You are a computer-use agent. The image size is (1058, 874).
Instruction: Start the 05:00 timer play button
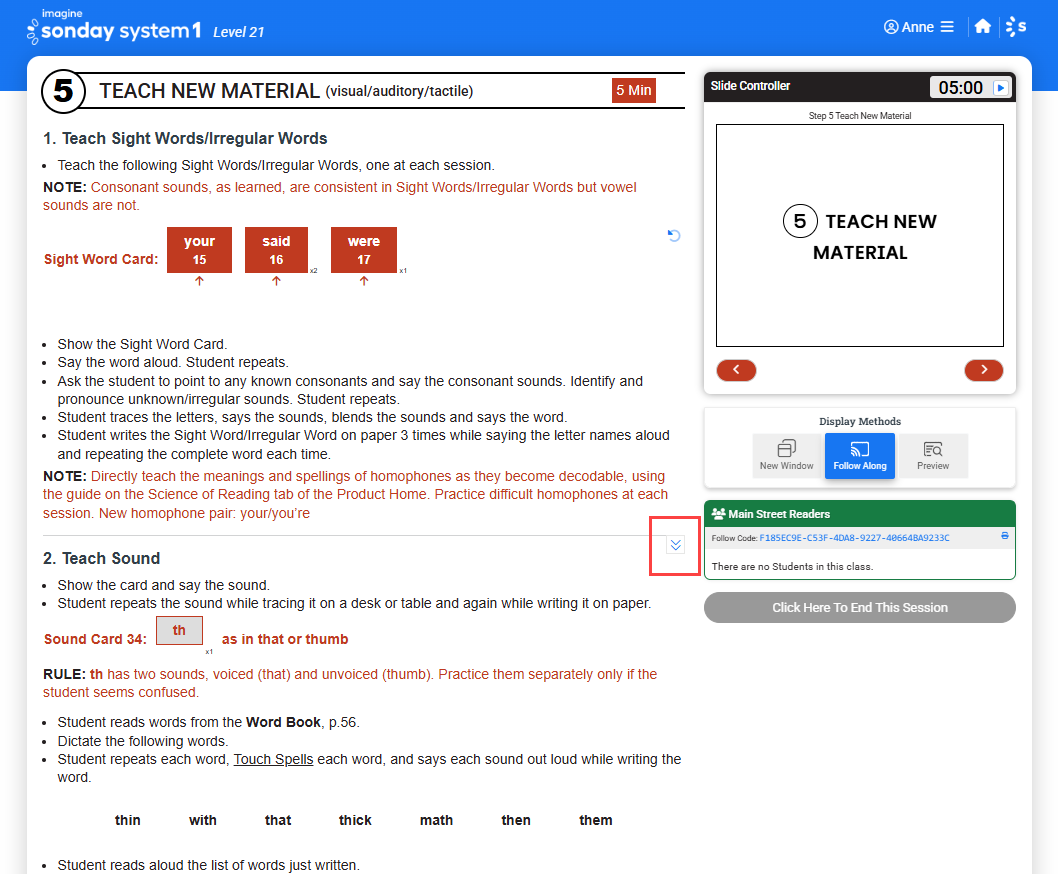tap(1001, 88)
